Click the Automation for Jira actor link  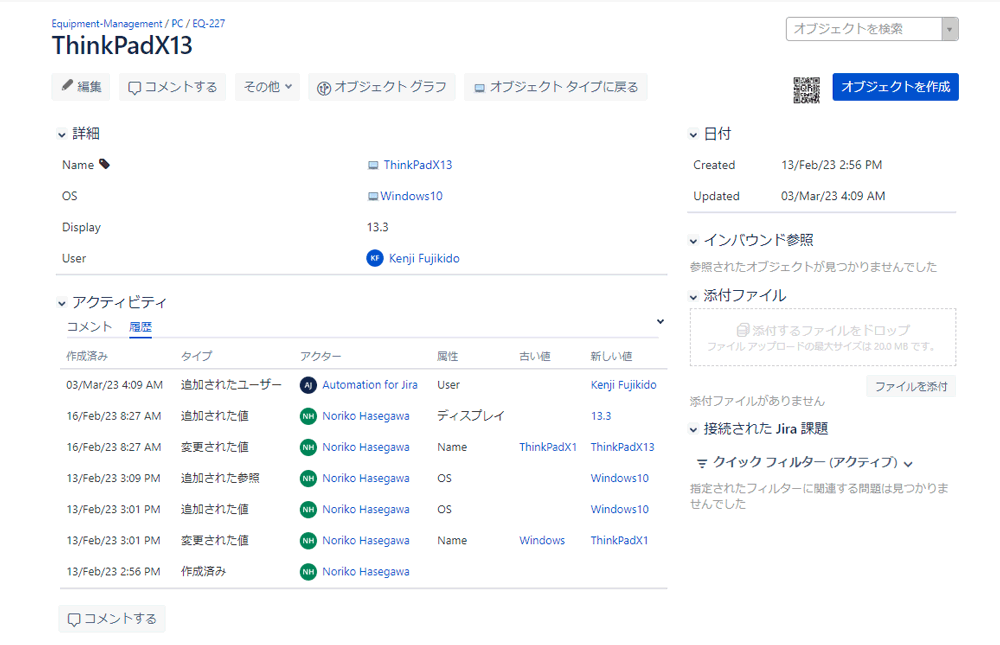tap(370, 385)
